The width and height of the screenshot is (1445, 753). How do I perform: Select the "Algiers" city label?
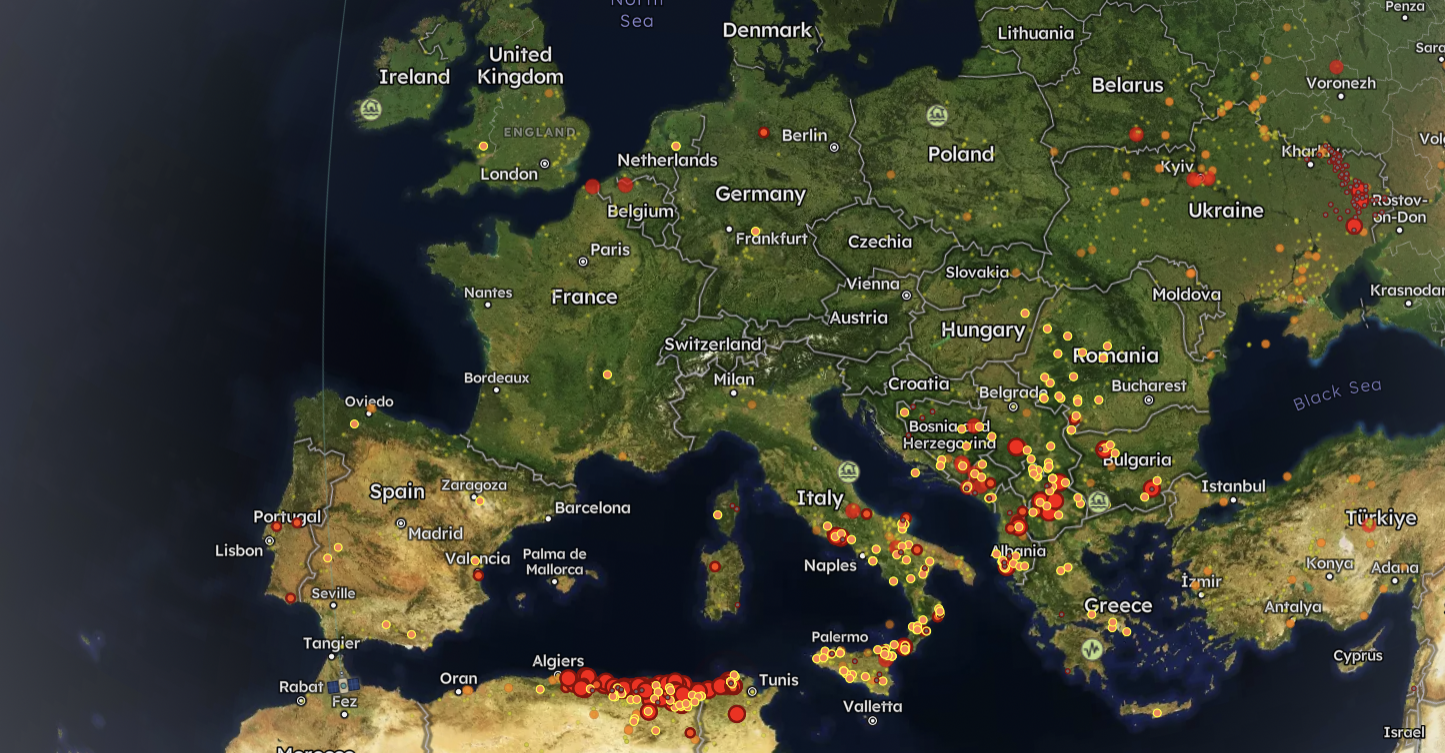(x=558, y=661)
